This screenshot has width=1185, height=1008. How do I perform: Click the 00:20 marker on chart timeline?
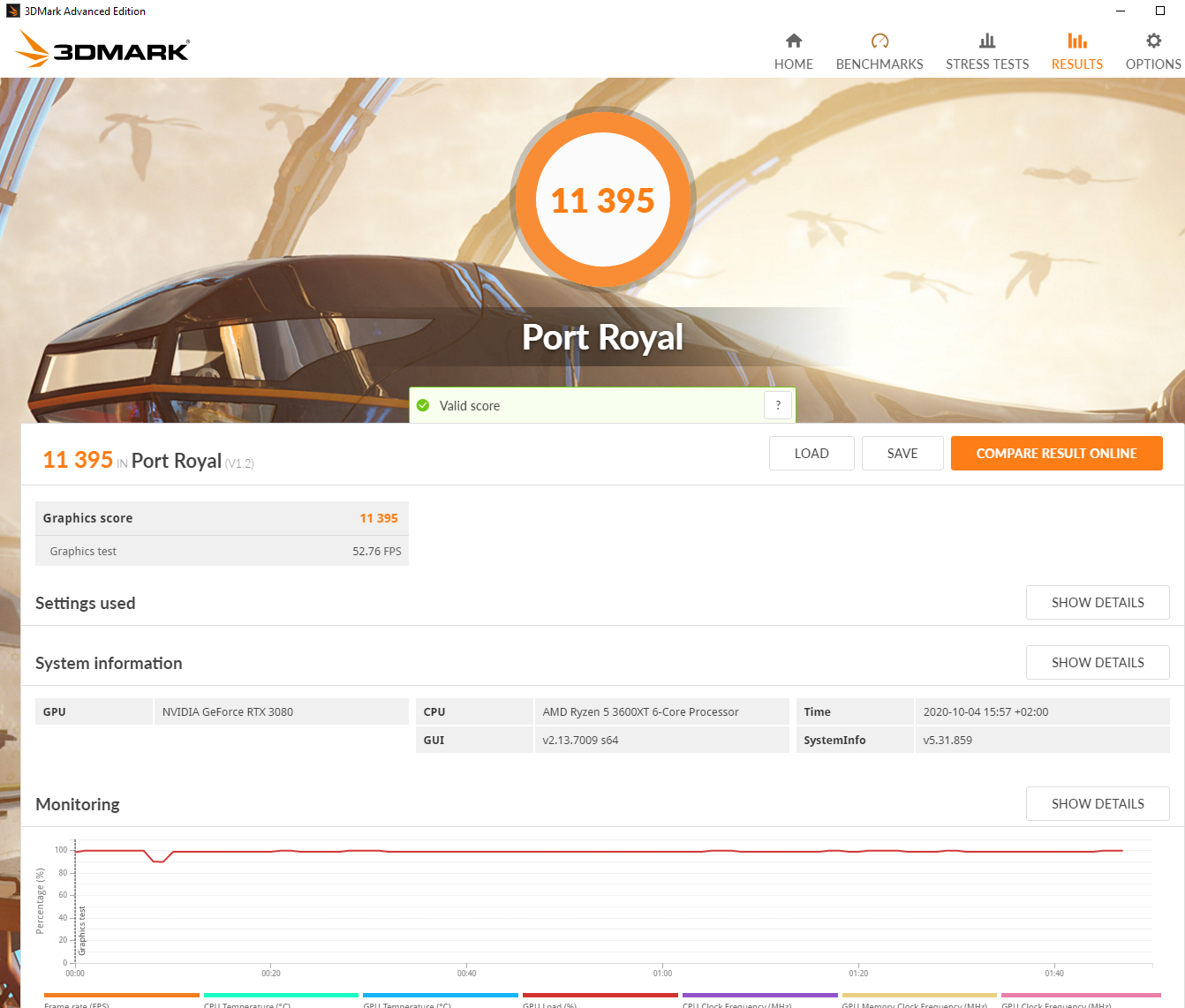pyautogui.click(x=271, y=973)
